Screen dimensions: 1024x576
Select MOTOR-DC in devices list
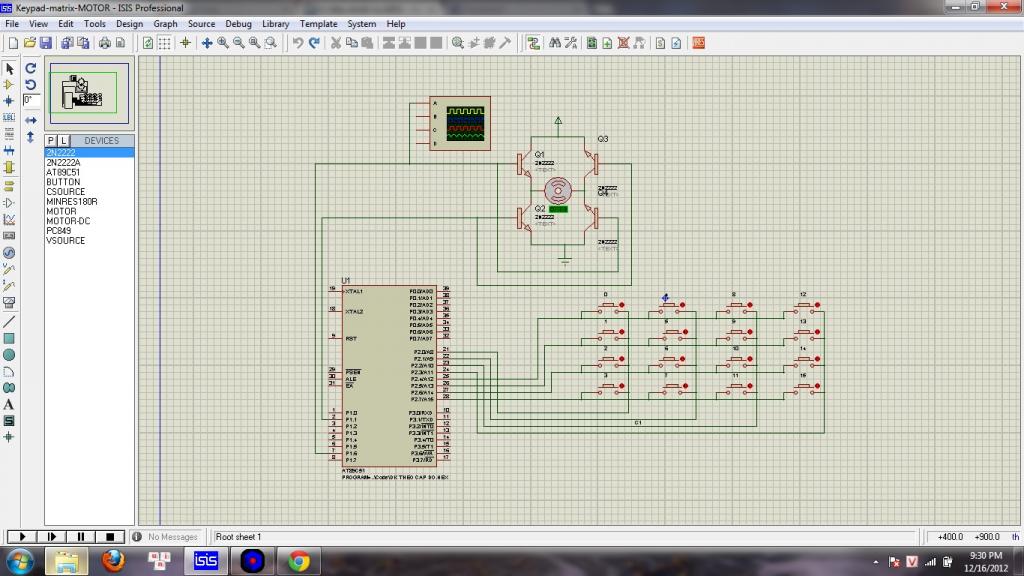66,221
